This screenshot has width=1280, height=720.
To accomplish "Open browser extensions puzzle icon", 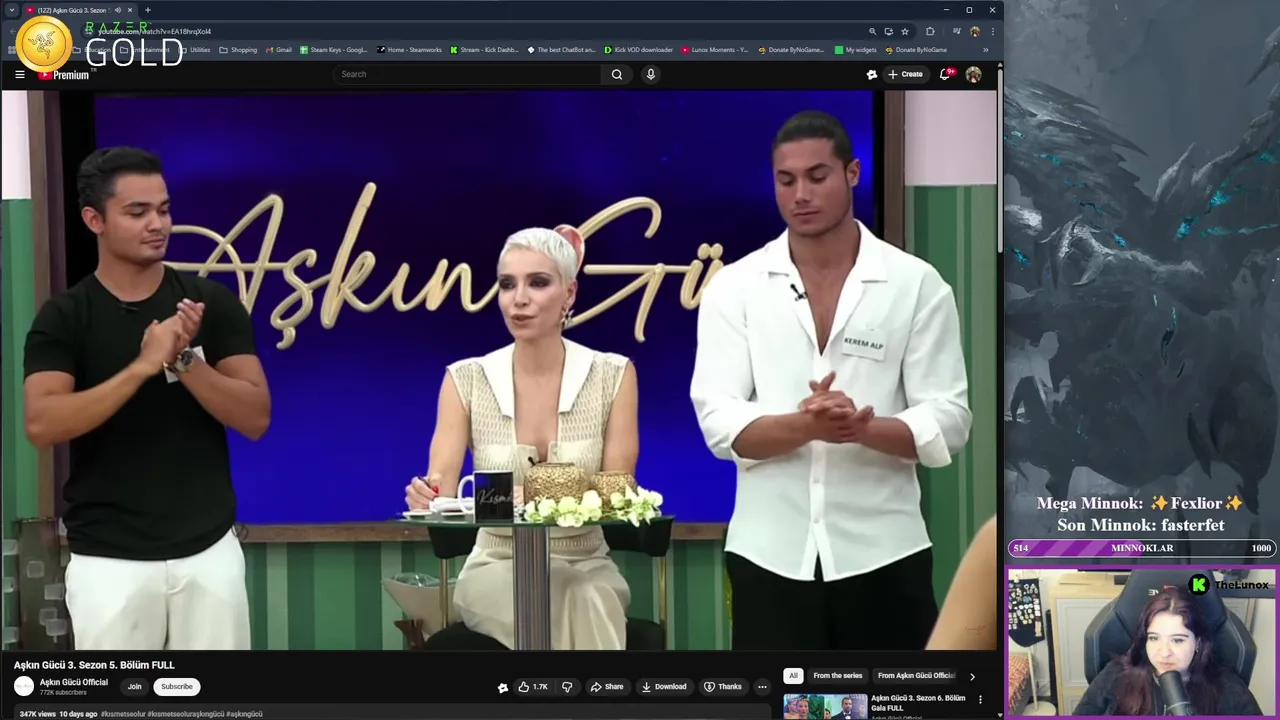I will pyautogui.click(x=930, y=31).
